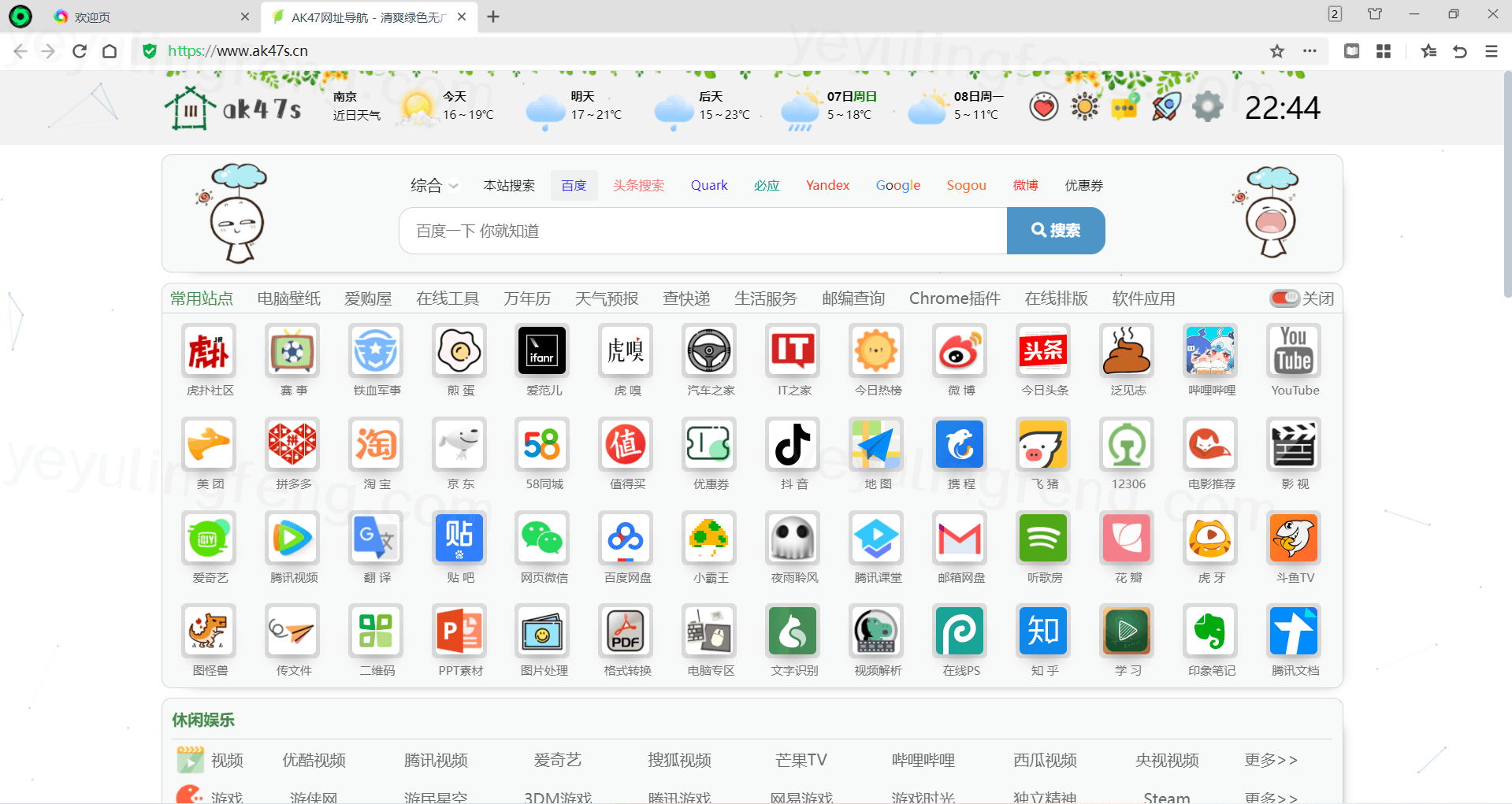Open the 印象笔记 Evernote icon
This screenshot has height=804, width=1512.
click(x=1210, y=631)
